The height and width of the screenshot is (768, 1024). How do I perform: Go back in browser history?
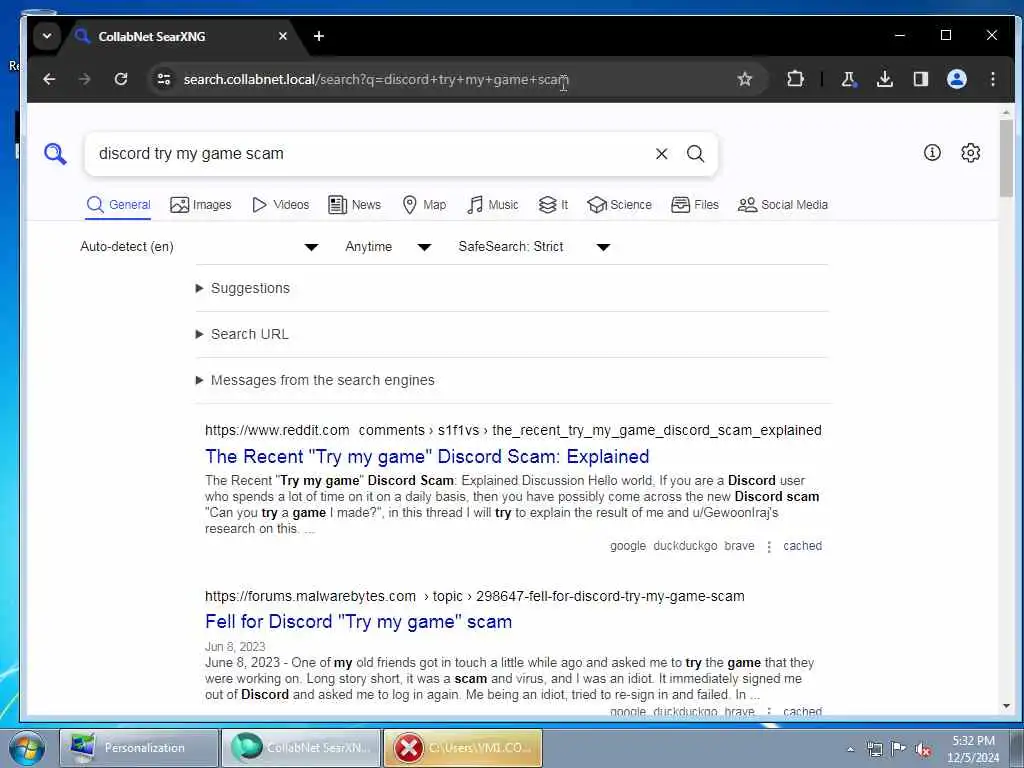tap(49, 79)
